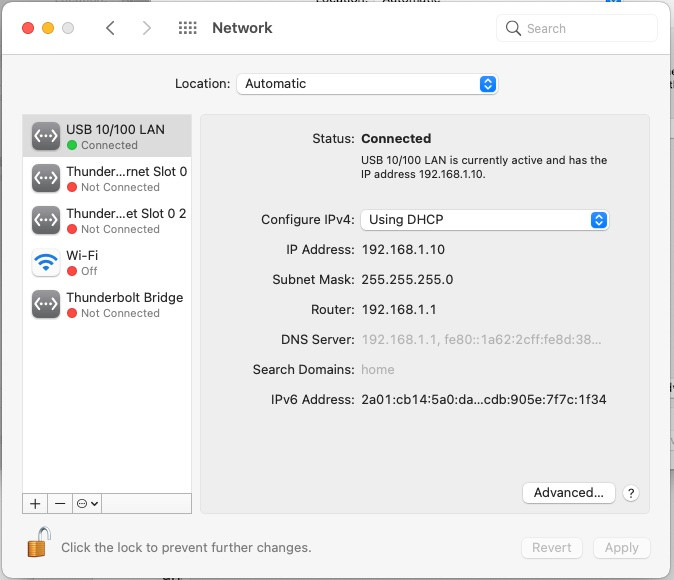Viewport: 674px width, 580px height.
Task: Open the service action menu
Action: [x=88, y=503]
